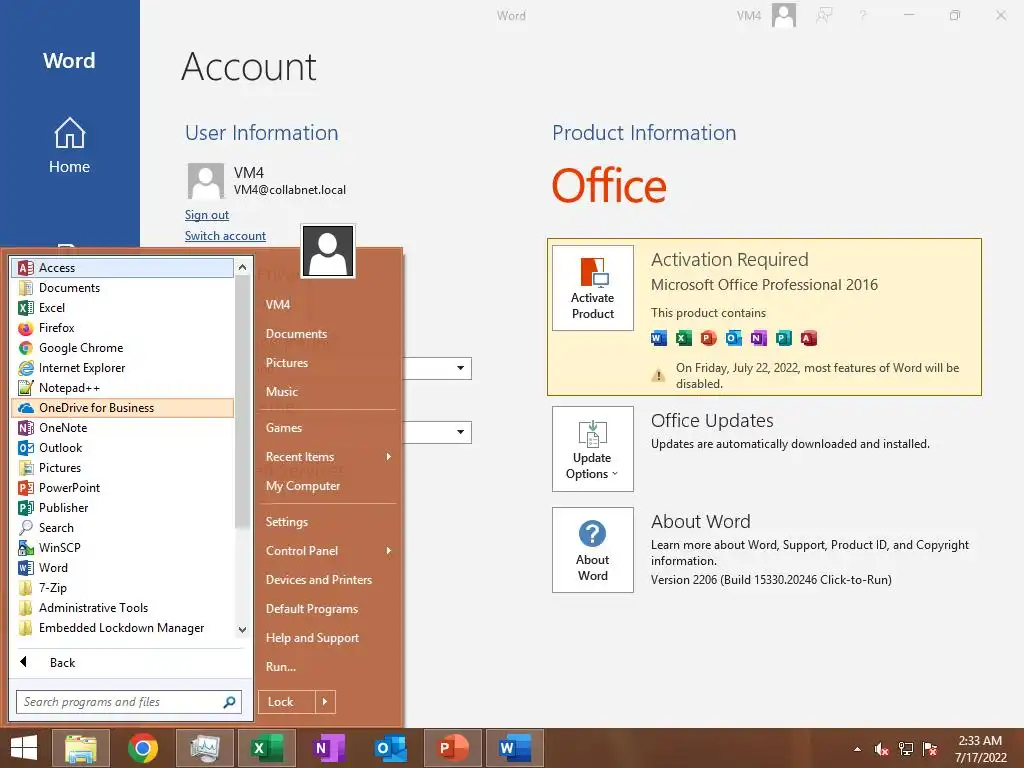Screen dimensions: 1024x768
Task: Open the clock showing 2:33 AM
Action: point(980,749)
